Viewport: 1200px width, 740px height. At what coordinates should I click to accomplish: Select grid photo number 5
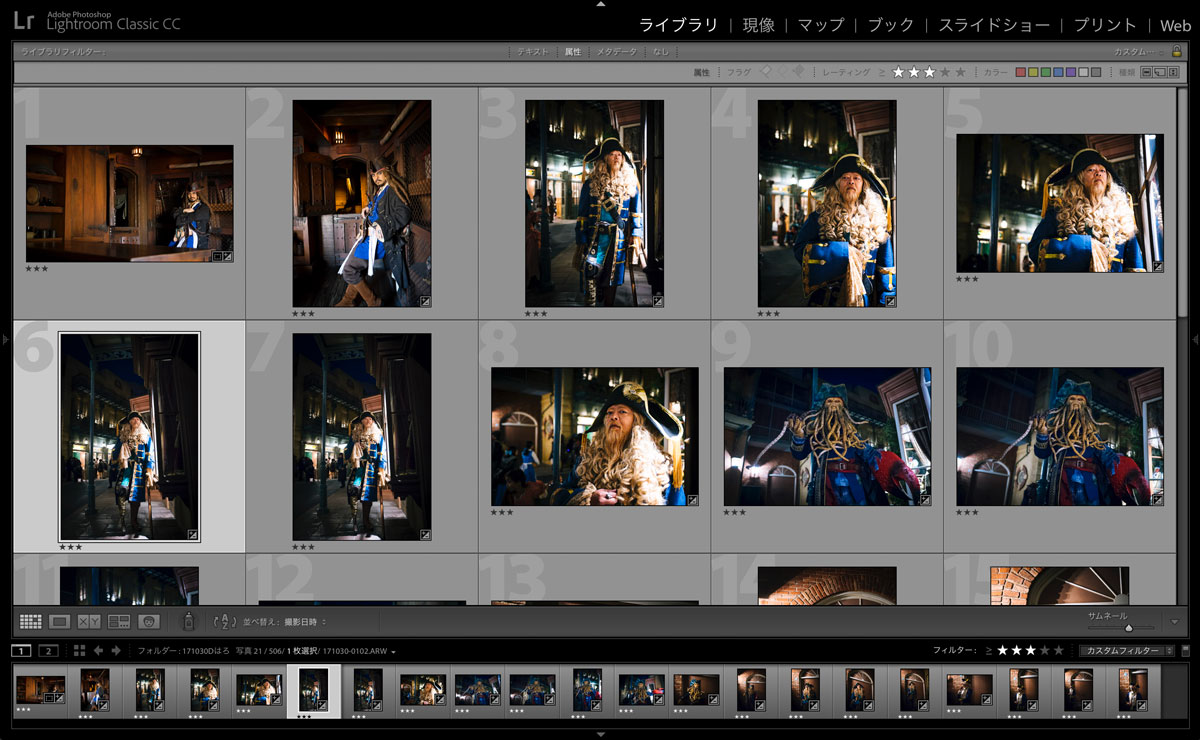1060,203
